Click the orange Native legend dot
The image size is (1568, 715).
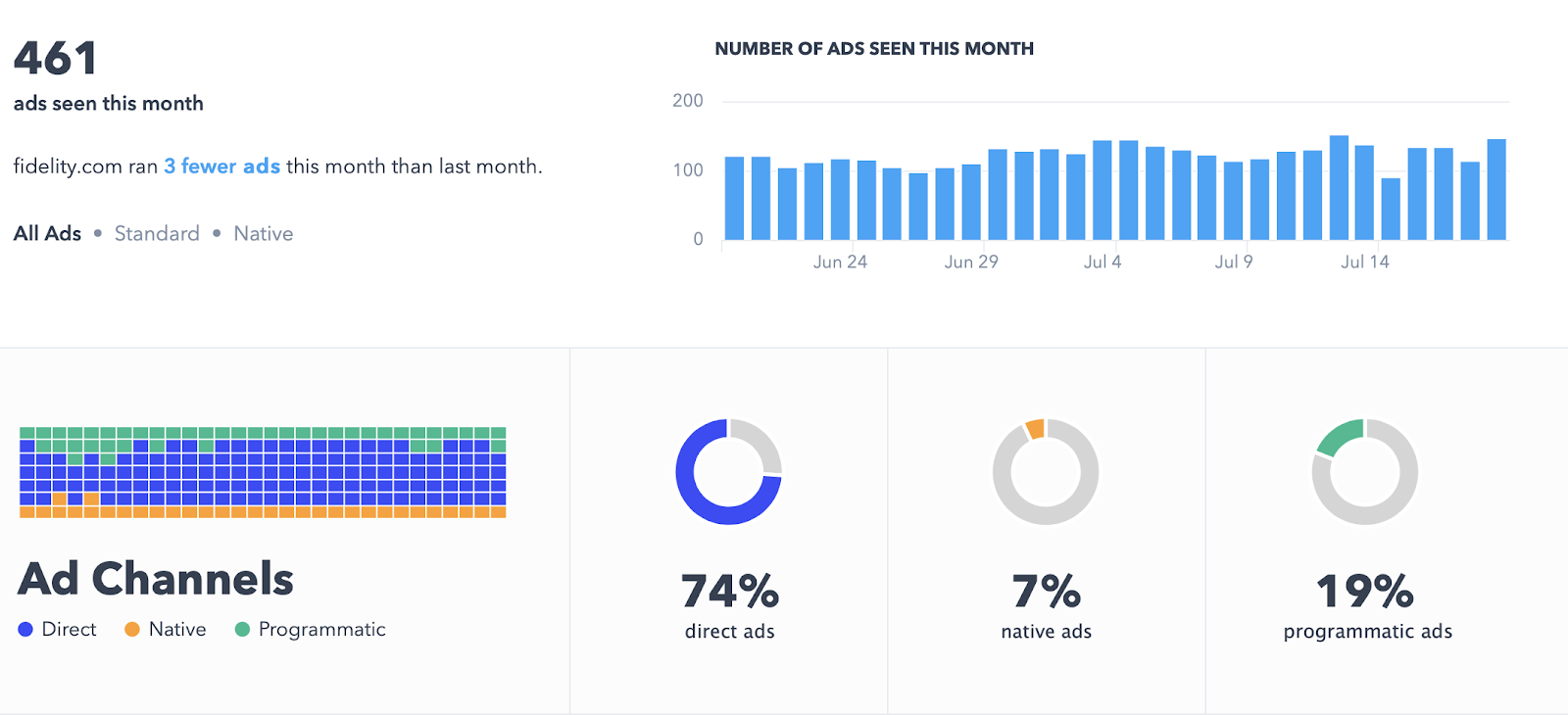click(x=132, y=629)
